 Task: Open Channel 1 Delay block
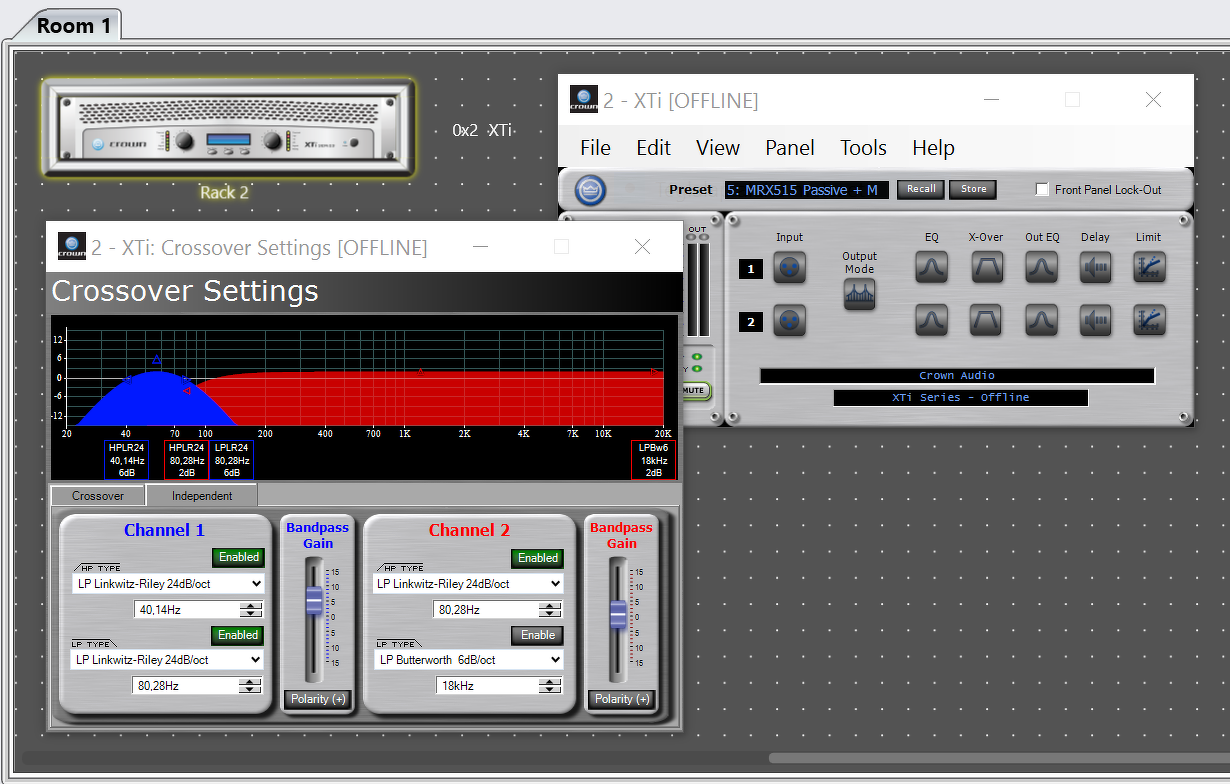[1096, 267]
